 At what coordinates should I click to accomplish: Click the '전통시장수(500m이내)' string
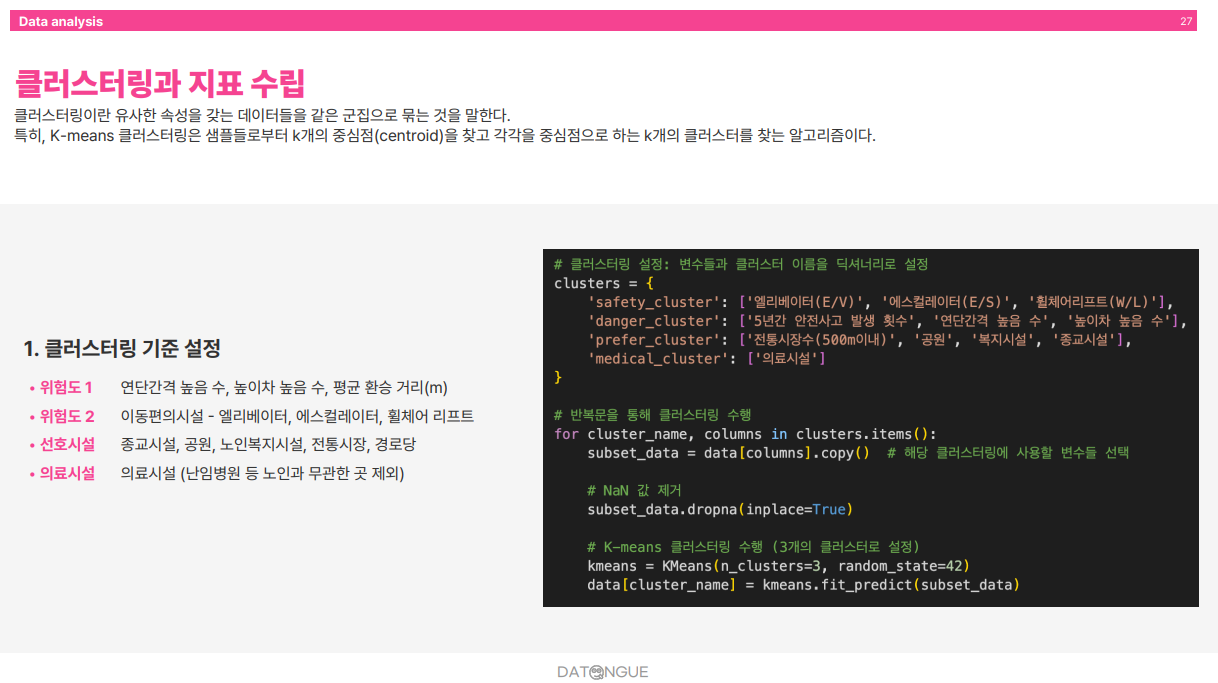point(822,340)
